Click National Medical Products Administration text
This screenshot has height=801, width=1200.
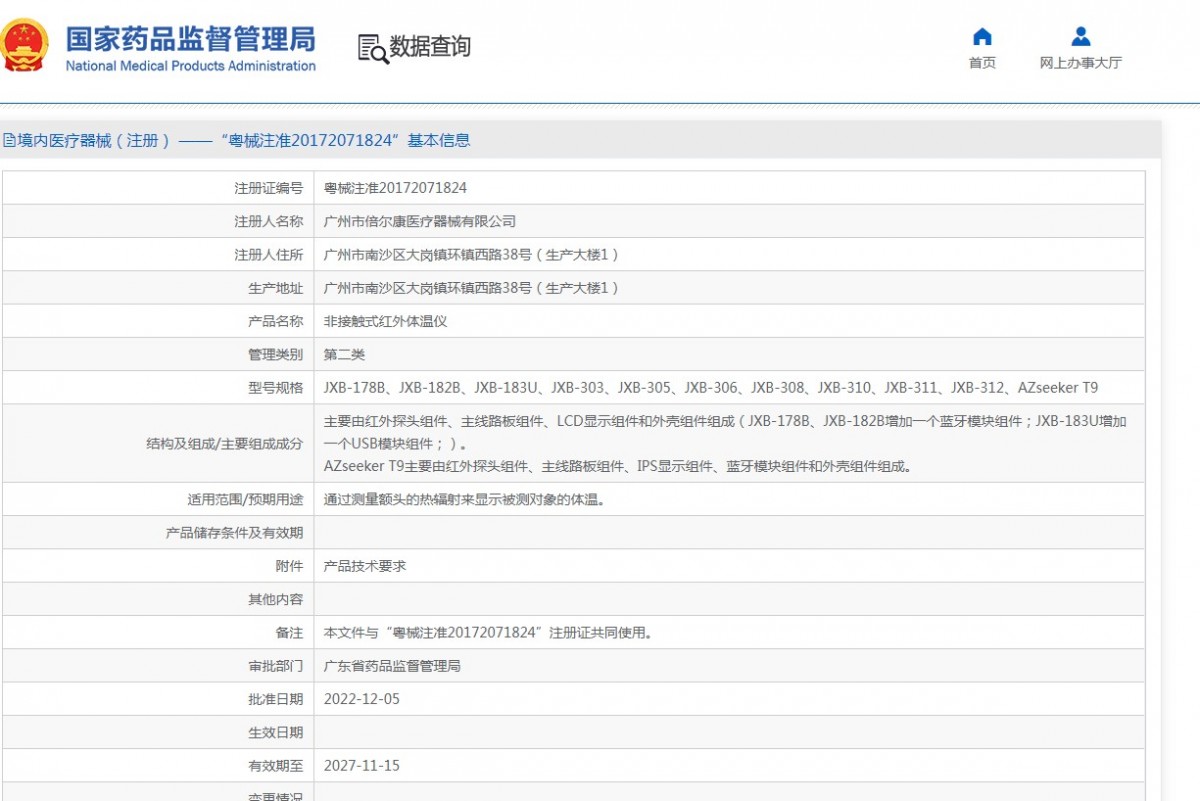pos(190,66)
